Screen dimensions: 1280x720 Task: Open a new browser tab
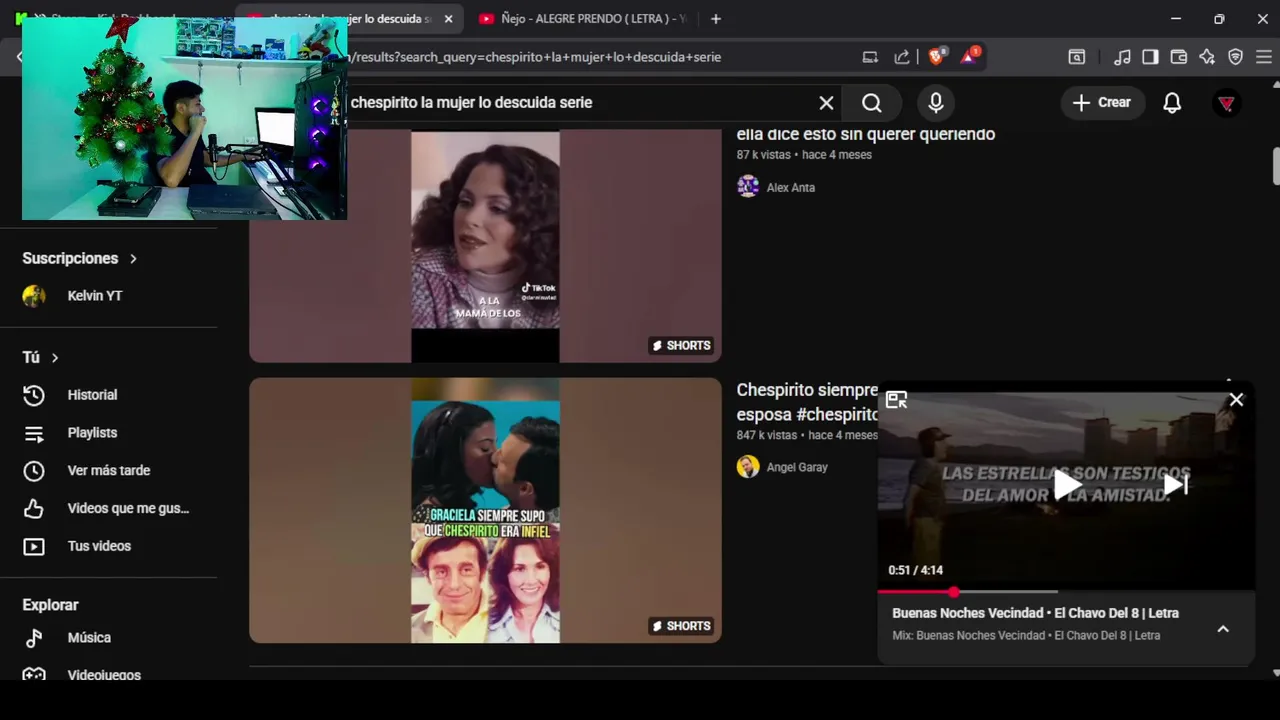click(715, 18)
